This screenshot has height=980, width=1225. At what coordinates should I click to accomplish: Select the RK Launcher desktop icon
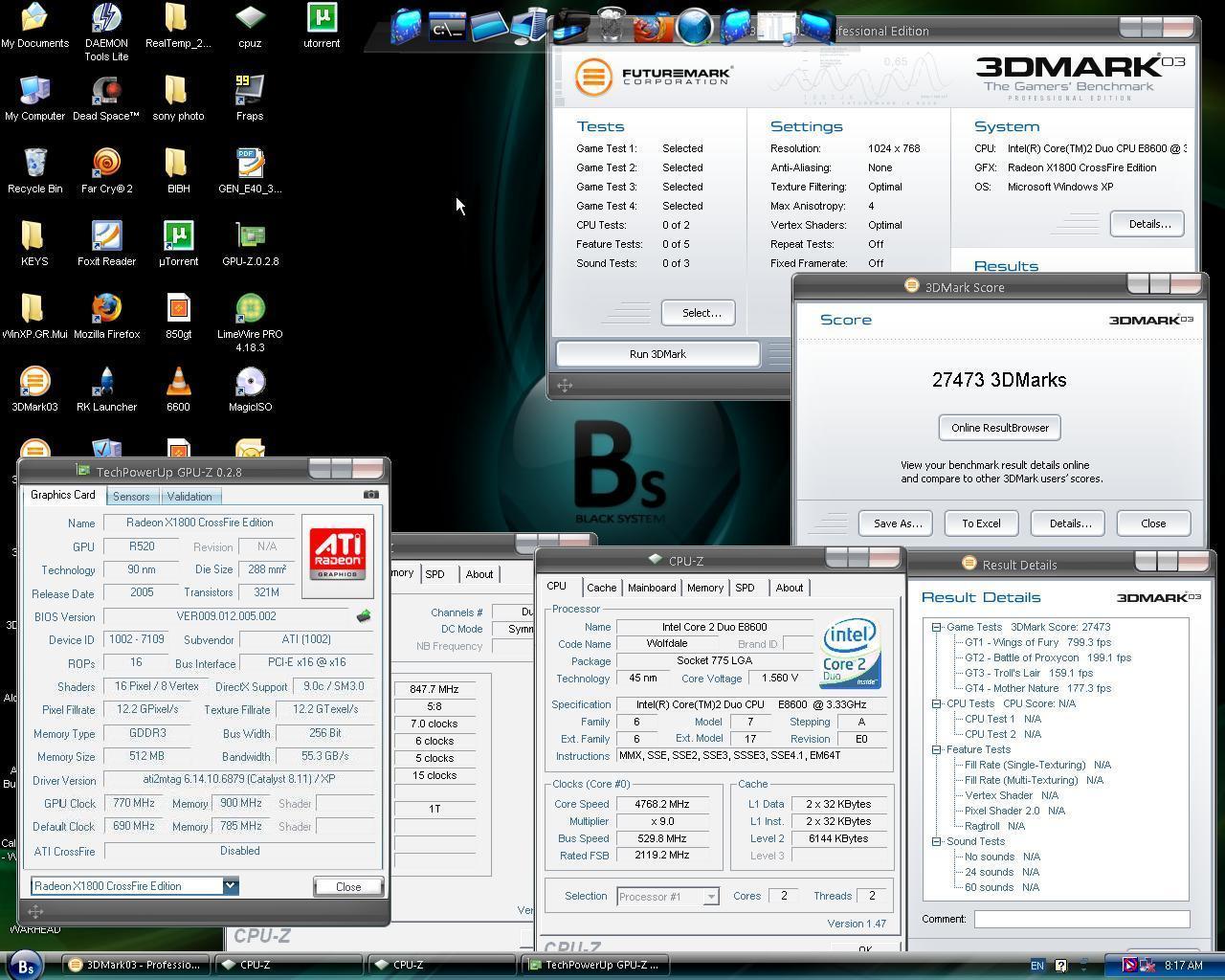[106, 390]
